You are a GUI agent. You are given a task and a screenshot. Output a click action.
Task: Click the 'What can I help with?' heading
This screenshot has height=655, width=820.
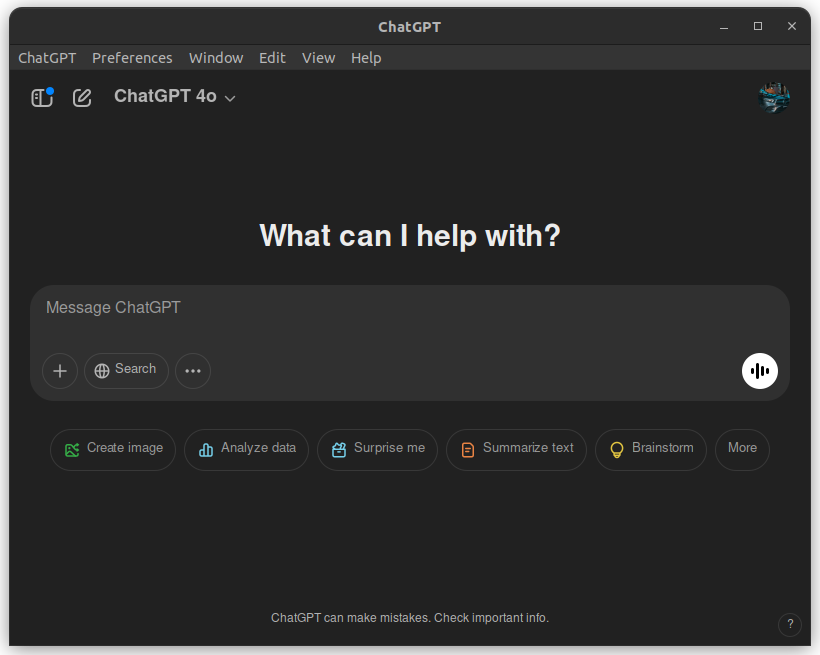(x=410, y=235)
